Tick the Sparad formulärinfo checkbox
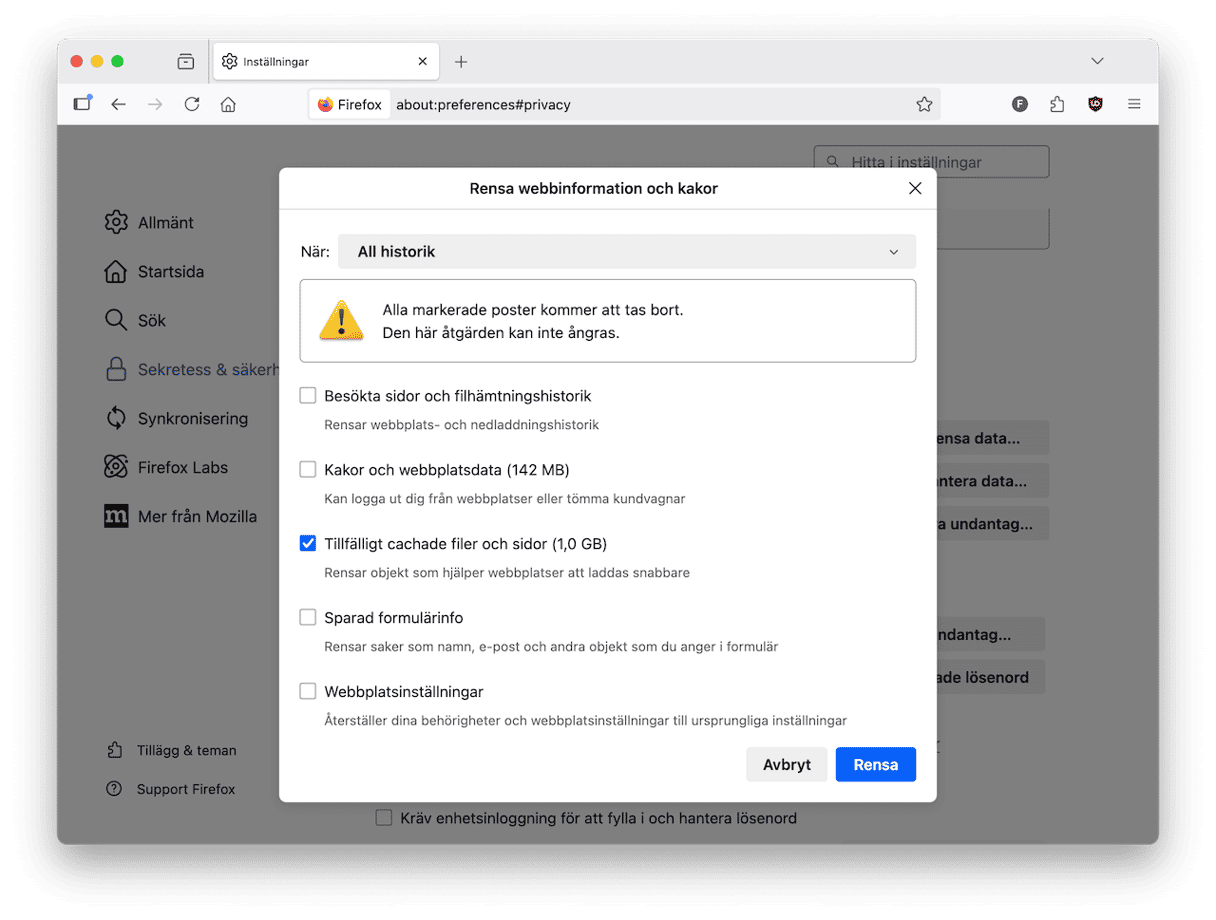Image resolution: width=1216 pixels, height=920 pixels. [x=308, y=618]
